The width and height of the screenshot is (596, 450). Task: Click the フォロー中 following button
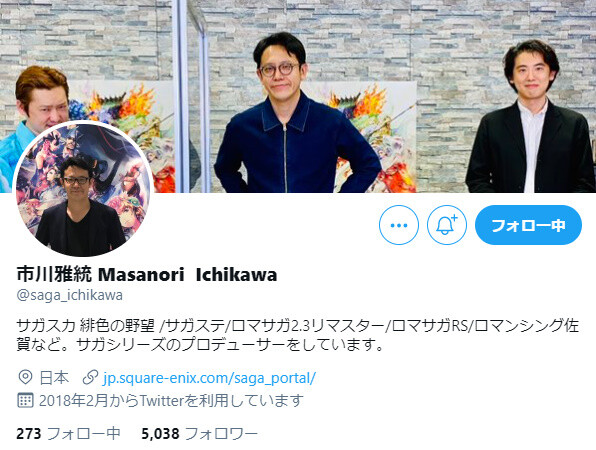(x=528, y=225)
